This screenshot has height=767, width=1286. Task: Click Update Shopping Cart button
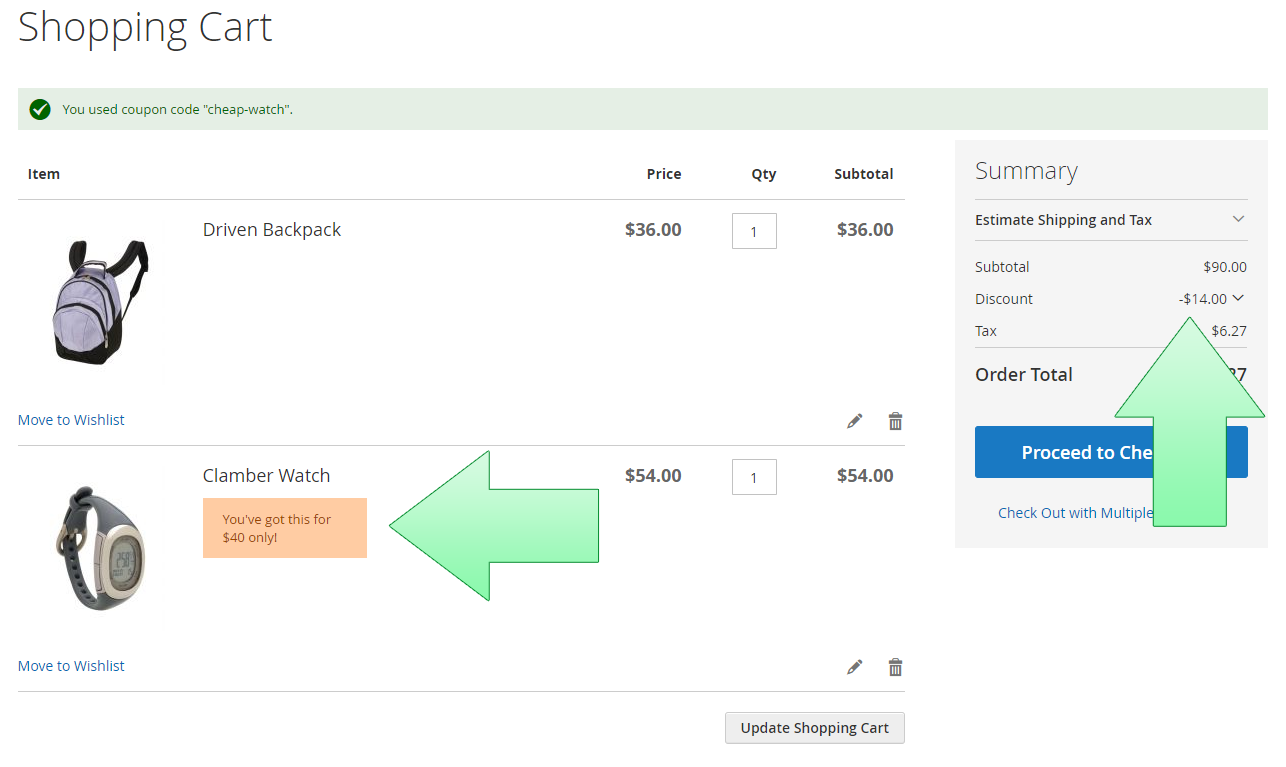tap(814, 728)
